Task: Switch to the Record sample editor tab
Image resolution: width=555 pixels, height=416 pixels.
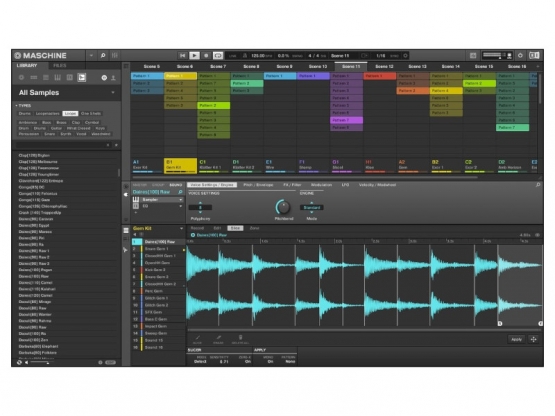Action: (198, 228)
